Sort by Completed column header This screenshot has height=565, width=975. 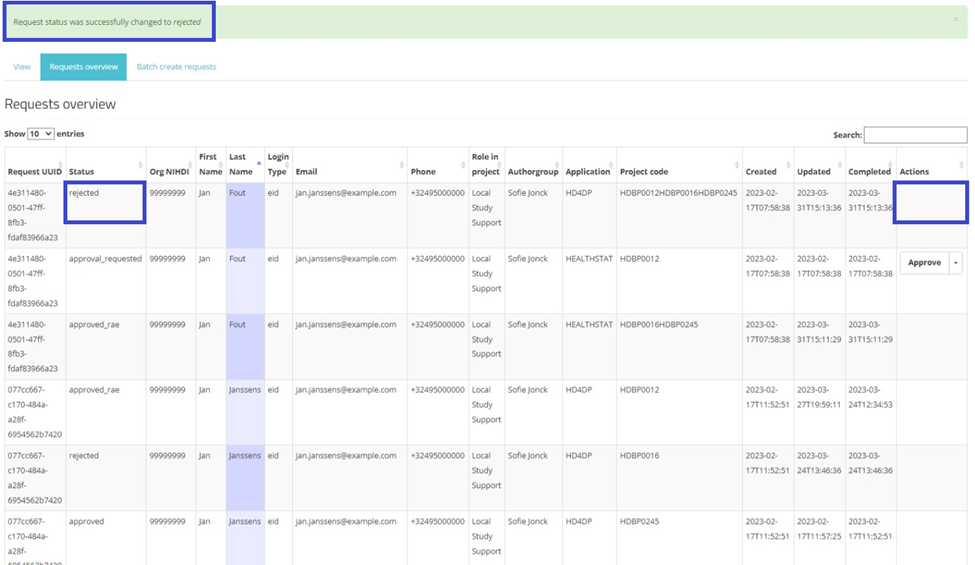(x=868, y=172)
